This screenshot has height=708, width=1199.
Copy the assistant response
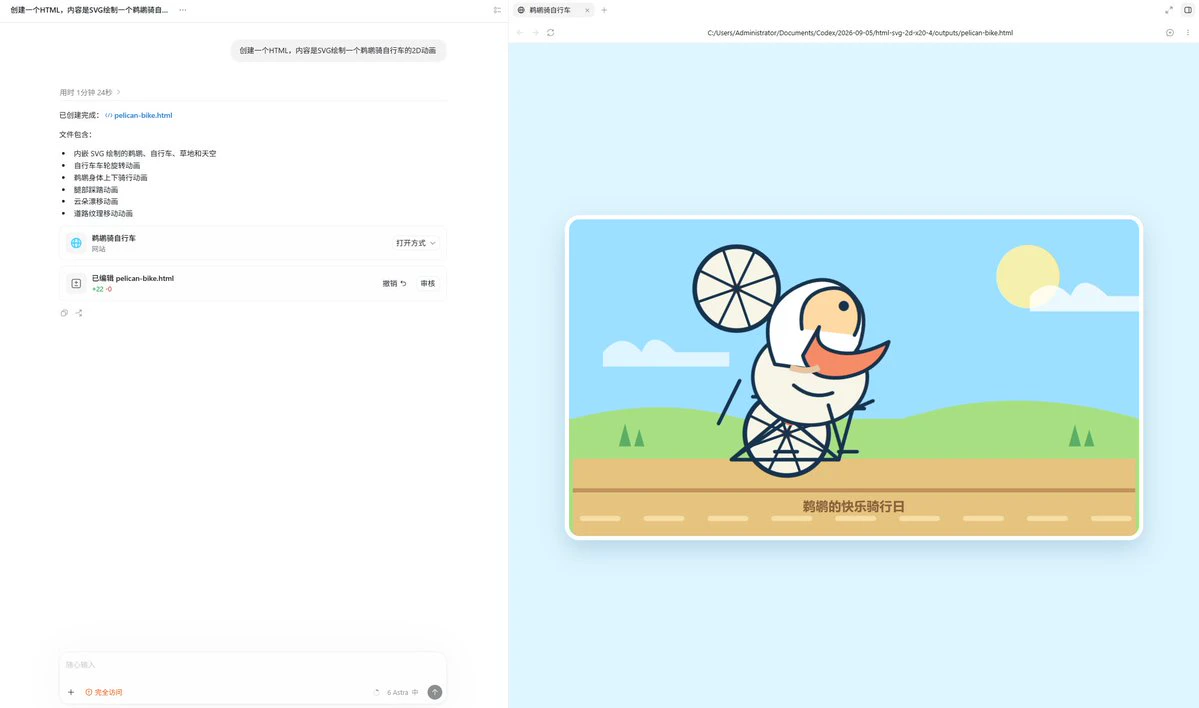64,313
